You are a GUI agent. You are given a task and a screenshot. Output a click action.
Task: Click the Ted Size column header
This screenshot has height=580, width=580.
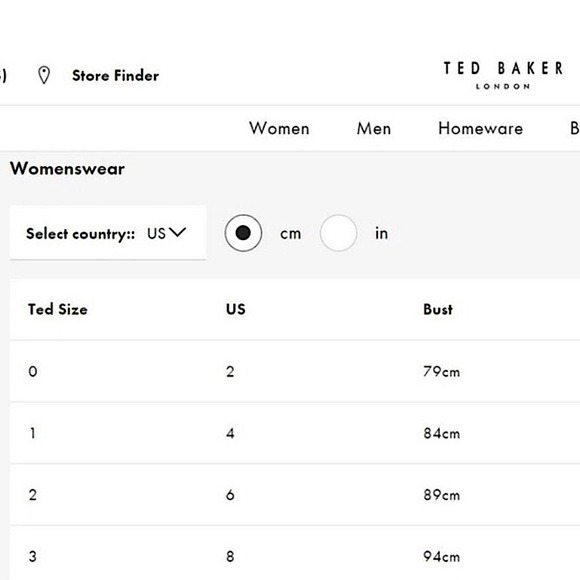point(58,309)
